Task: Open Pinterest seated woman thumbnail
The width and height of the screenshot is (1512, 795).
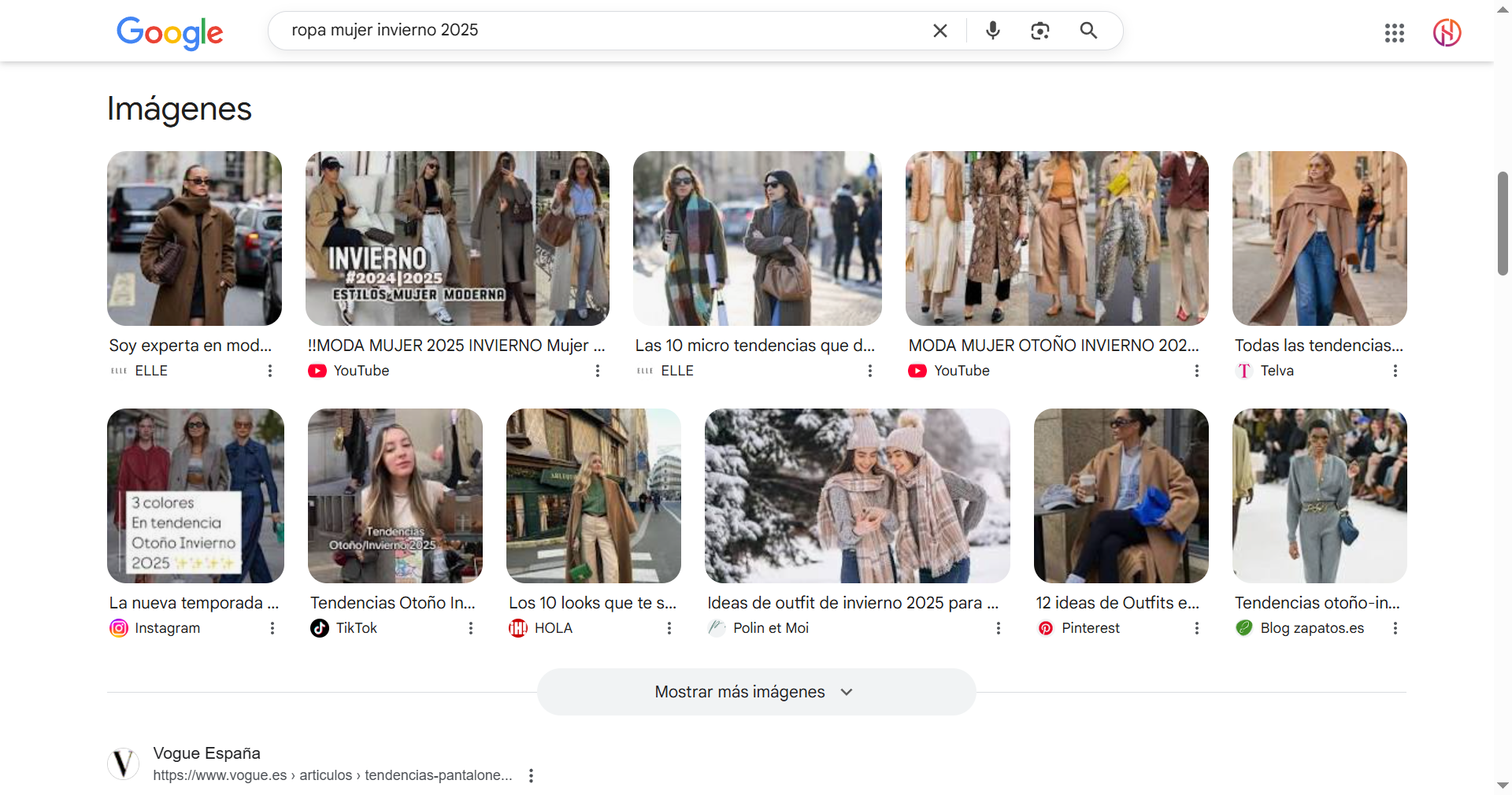Action: point(1121,496)
